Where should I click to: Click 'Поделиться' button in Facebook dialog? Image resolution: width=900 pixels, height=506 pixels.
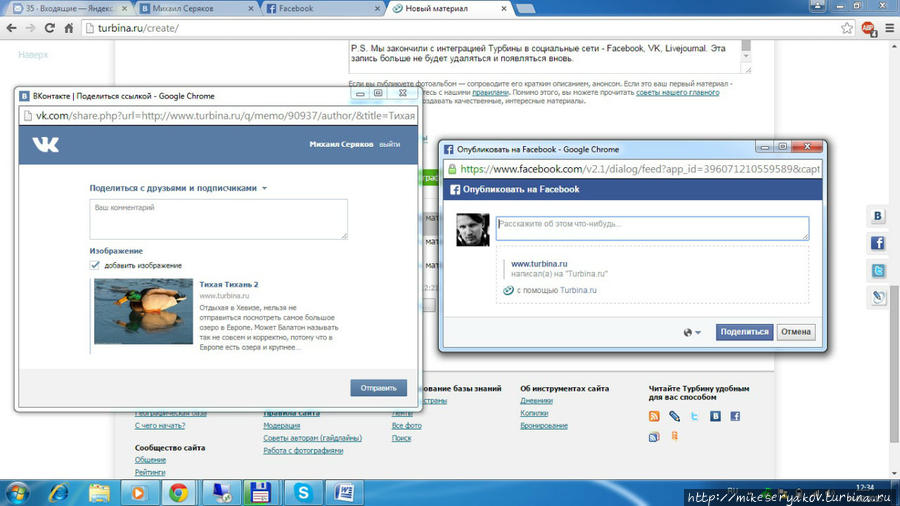tap(744, 332)
